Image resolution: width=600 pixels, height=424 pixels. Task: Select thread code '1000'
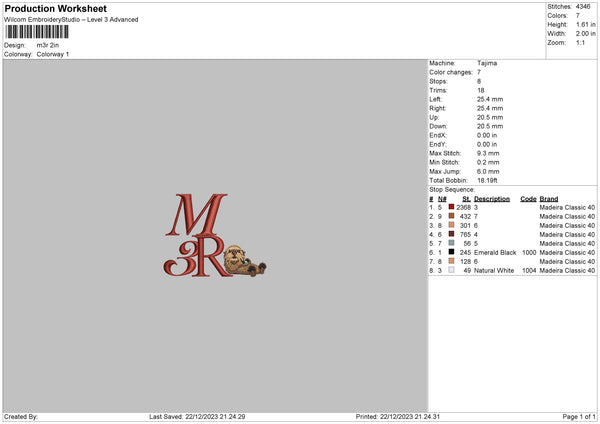click(x=529, y=253)
